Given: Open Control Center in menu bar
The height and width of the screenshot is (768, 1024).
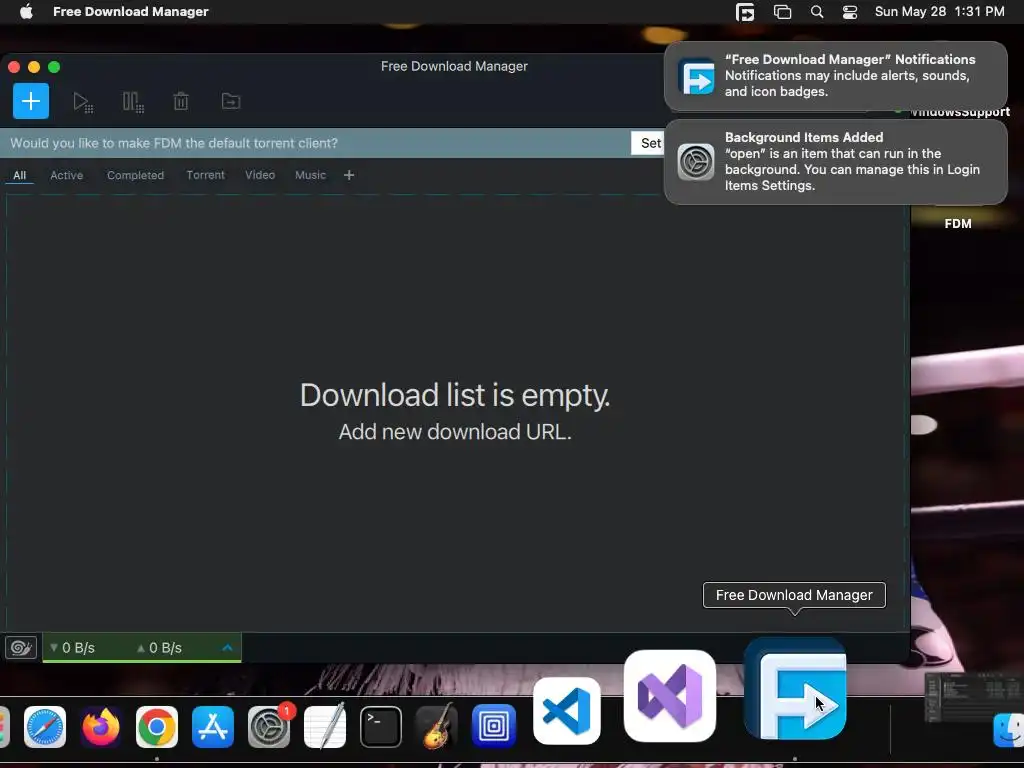Looking at the screenshot, I should click(x=850, y=12).
